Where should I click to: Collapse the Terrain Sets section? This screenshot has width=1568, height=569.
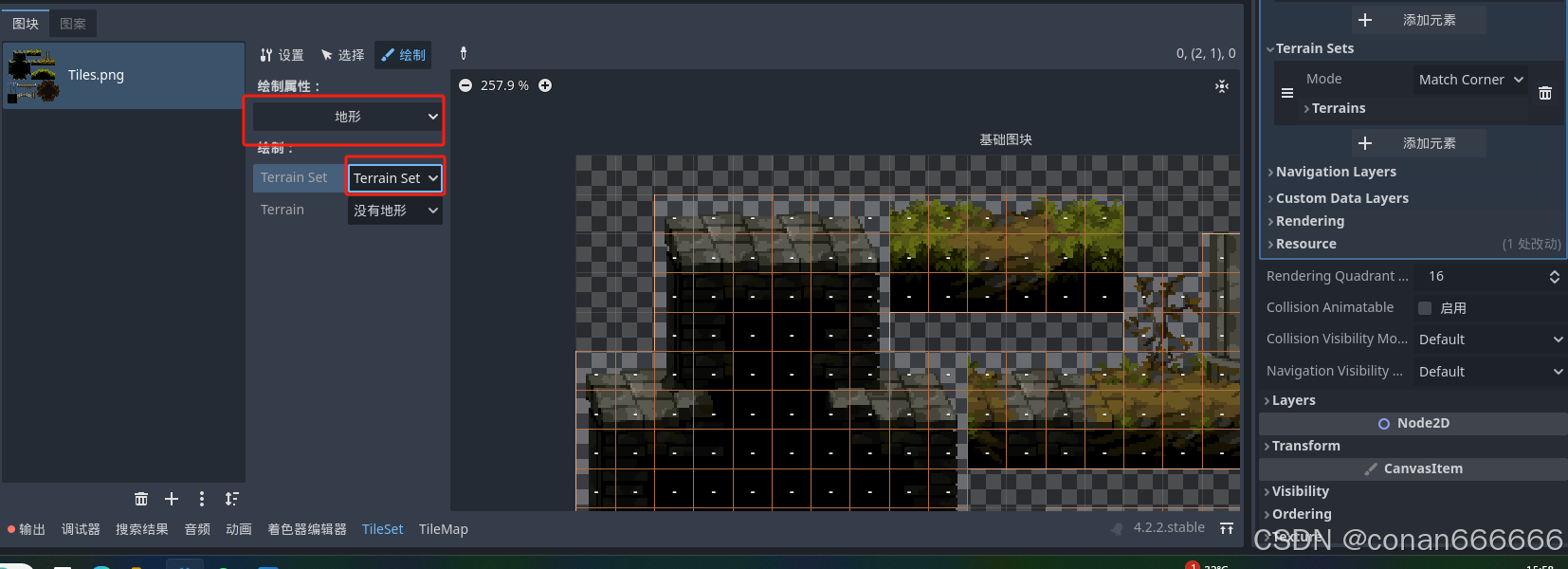coord(1314,48)
